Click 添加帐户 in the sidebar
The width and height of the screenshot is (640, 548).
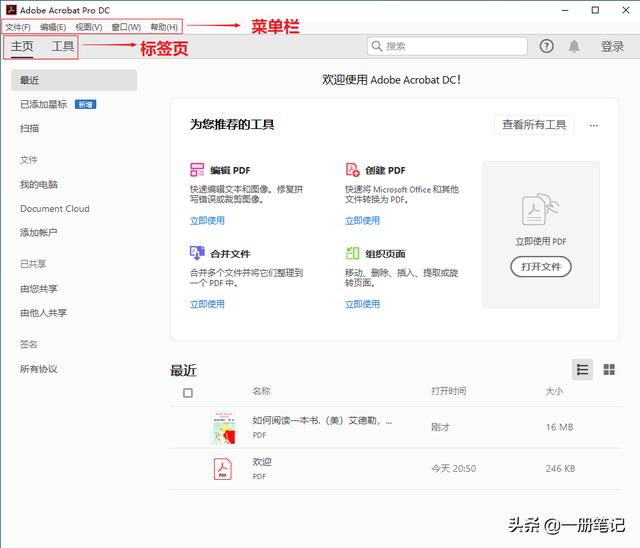39,233
